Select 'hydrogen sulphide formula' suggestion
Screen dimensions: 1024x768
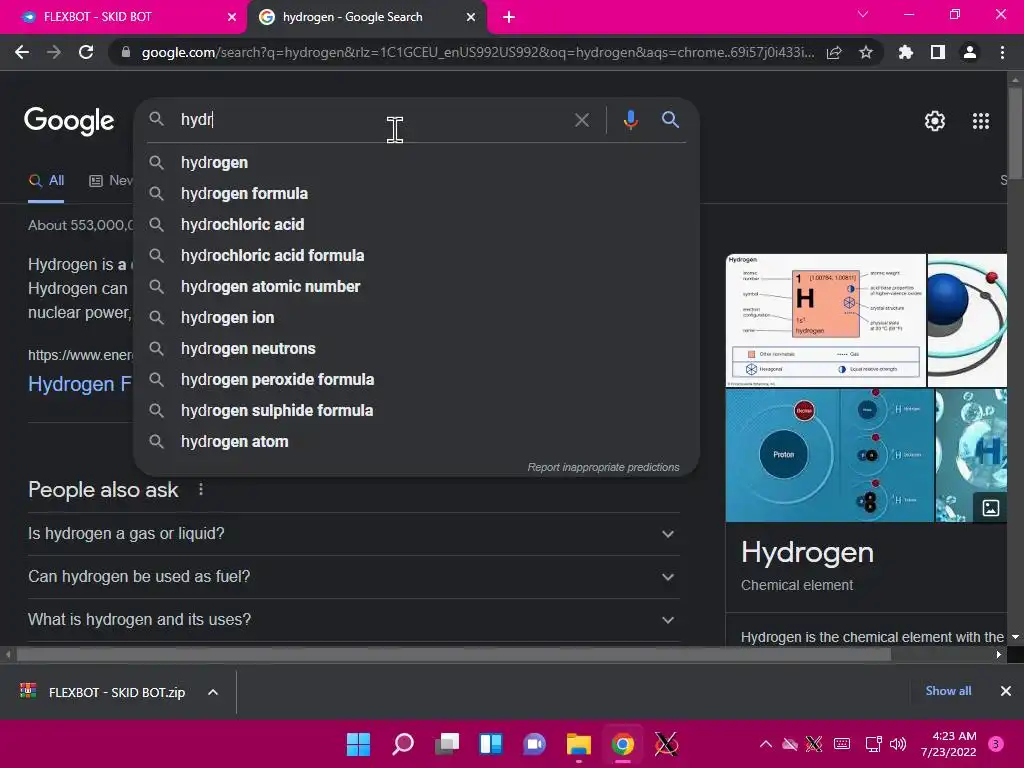pyautogui.click(x=417, y=411)
